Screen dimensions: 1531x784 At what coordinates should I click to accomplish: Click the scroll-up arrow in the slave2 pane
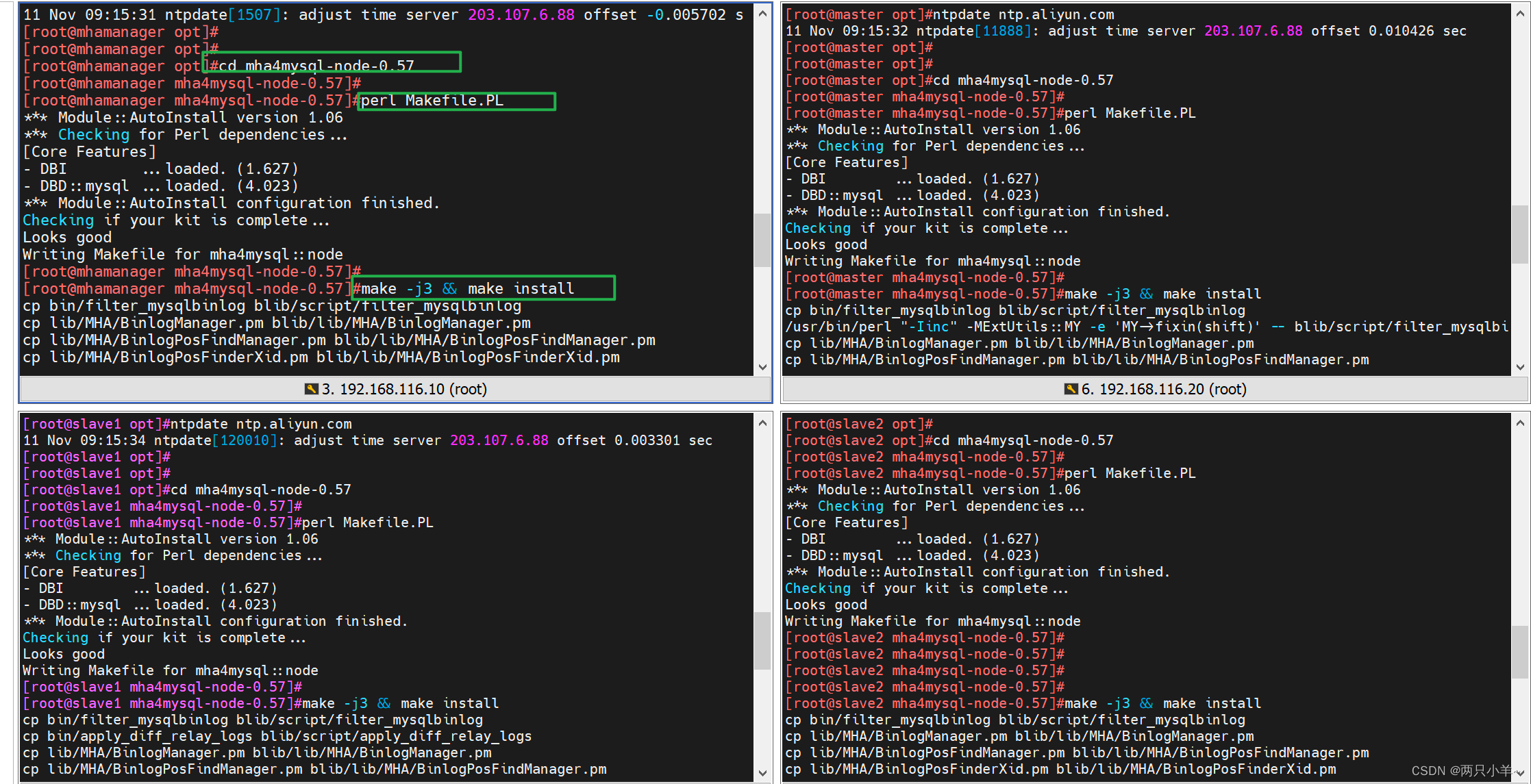1520,423
